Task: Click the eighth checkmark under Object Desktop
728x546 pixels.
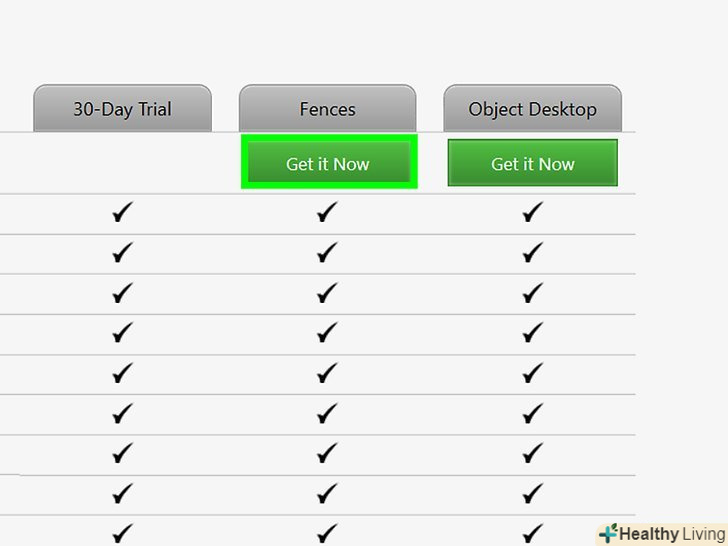Action: [532, 493]
